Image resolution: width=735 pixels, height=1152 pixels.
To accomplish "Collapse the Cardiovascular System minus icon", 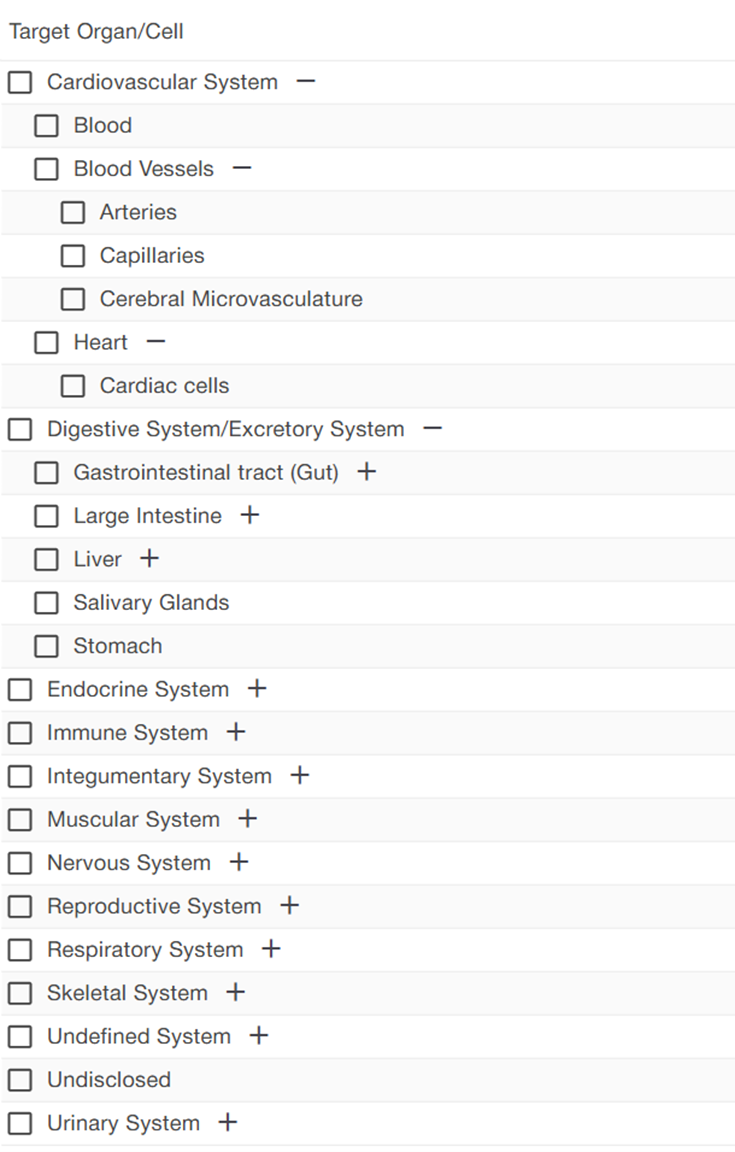I will coord(306,81).
